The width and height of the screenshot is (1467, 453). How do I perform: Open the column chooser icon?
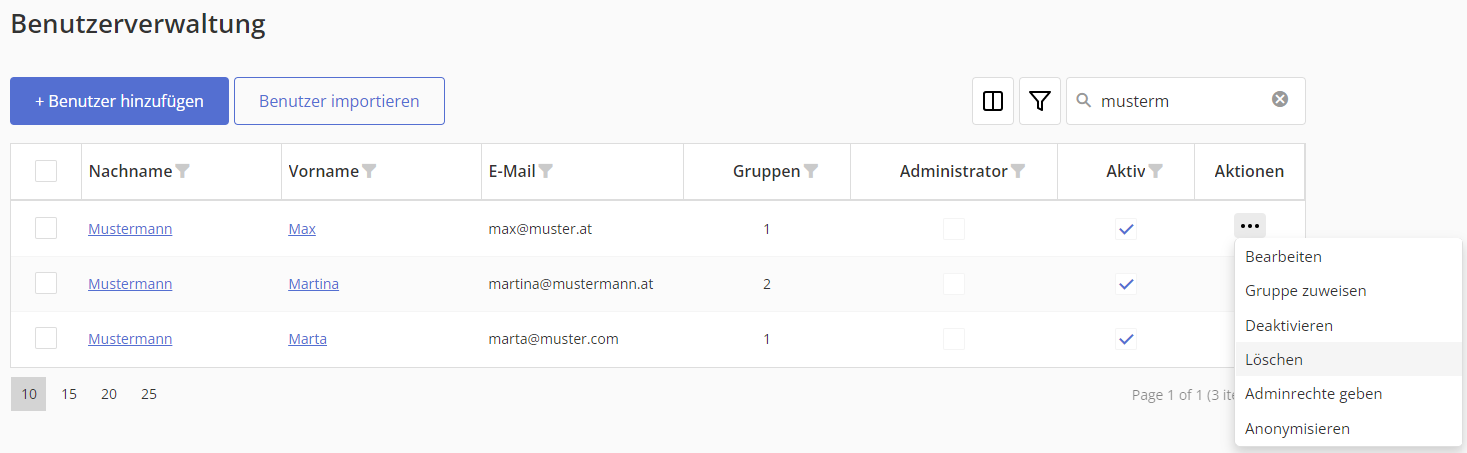[993, 101]
